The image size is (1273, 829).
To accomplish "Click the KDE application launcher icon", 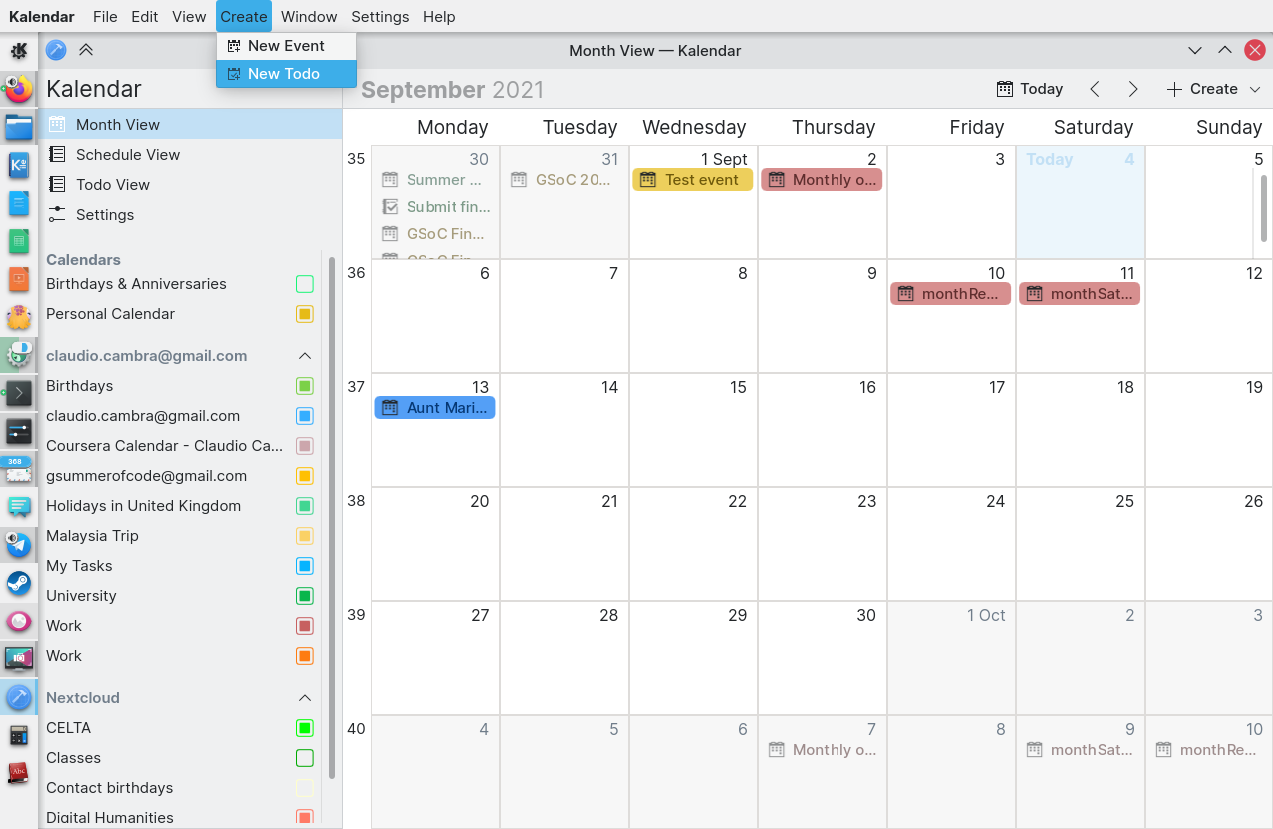I will (x=19, y=51).
